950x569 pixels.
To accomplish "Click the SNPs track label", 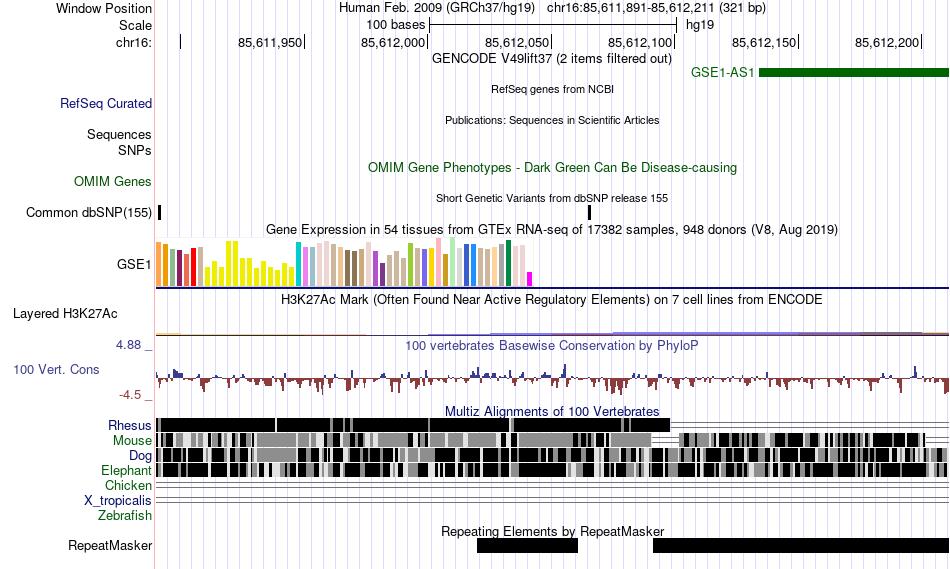I will (135, 150).
